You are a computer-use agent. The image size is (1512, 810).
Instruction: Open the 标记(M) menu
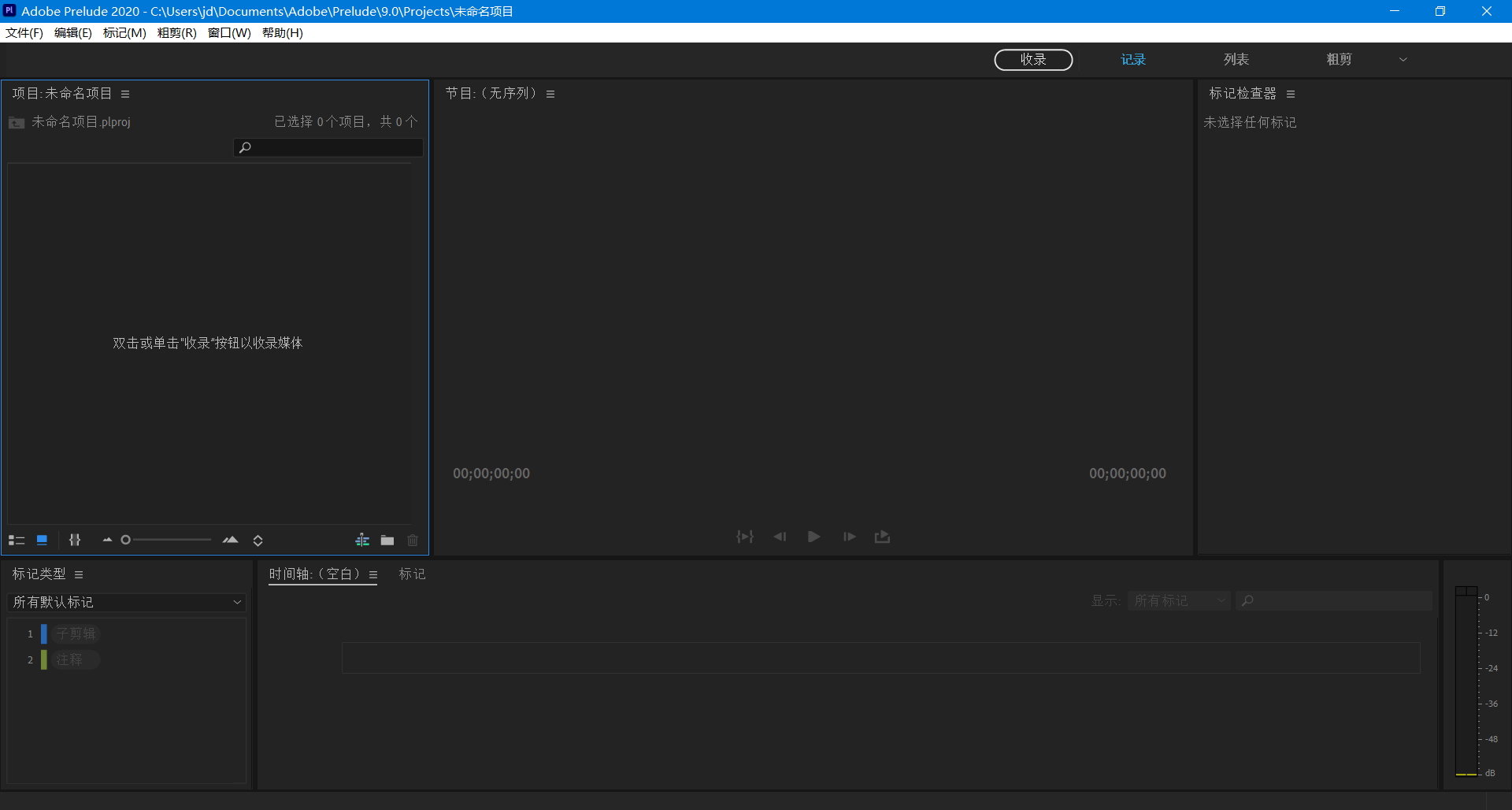(124, 32)
